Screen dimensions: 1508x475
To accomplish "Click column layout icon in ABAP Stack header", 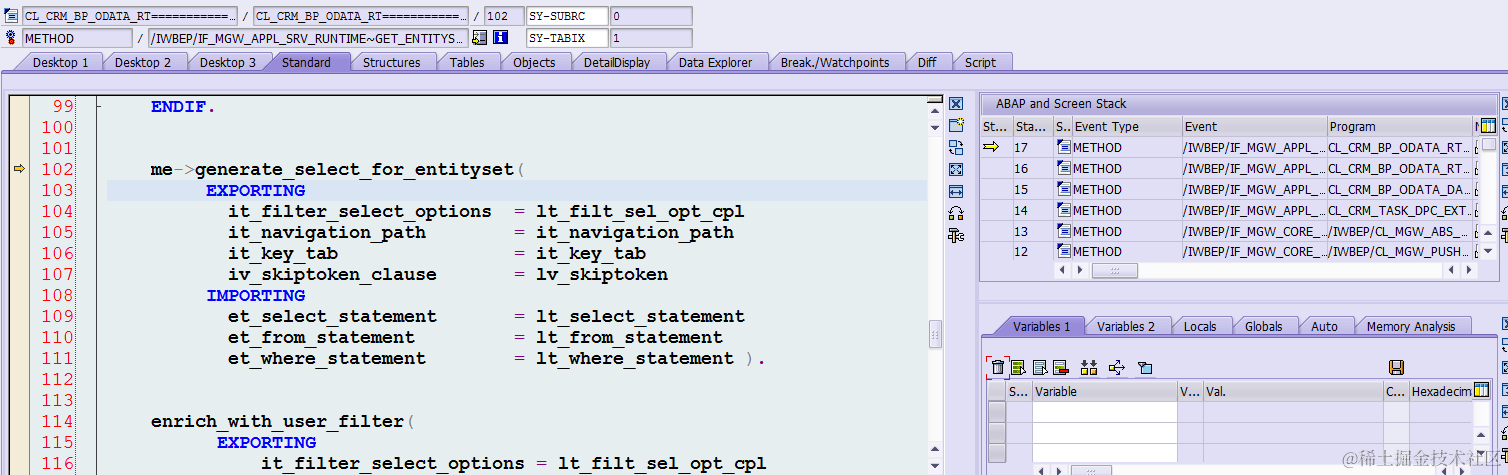I will tap(1488, 126).
